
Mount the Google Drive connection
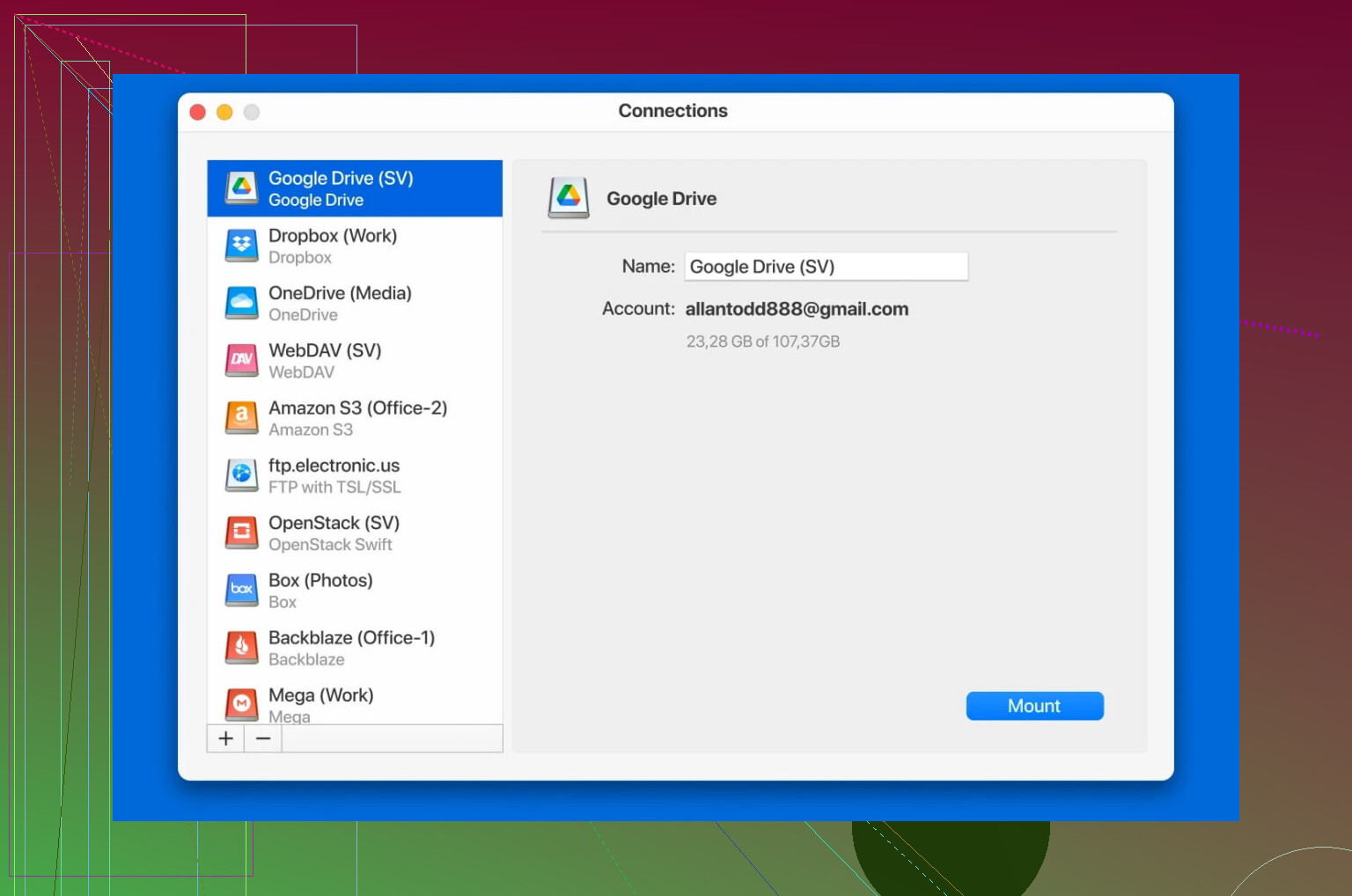[x=1034, y=706]
